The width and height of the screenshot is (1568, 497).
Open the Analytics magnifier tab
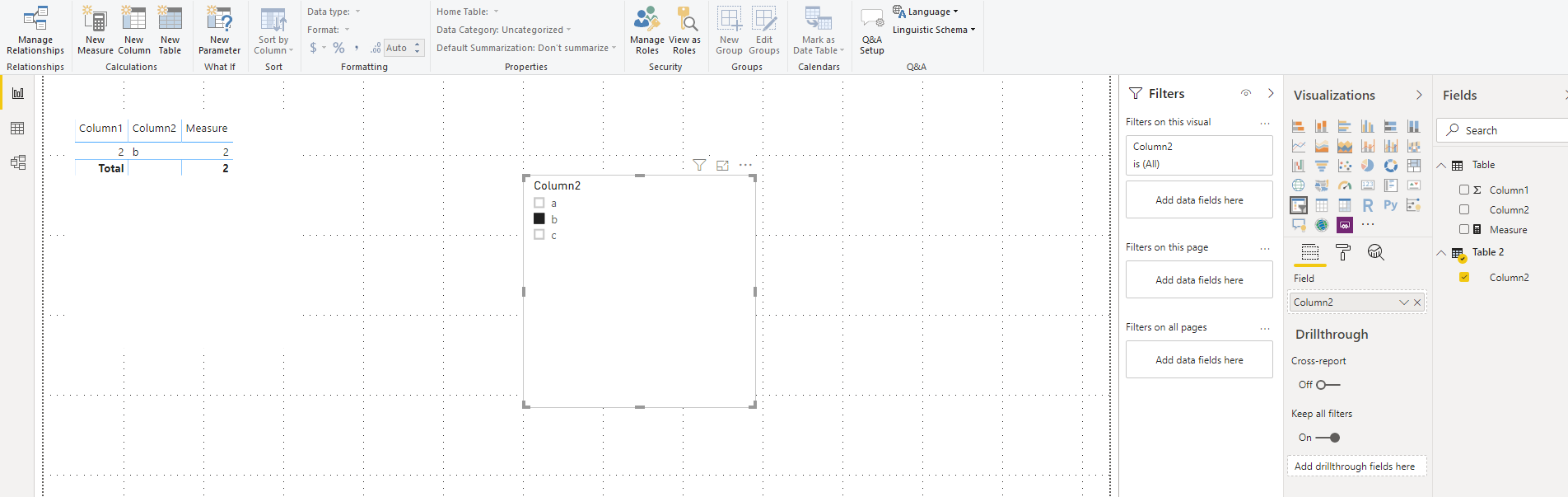click(1376, 252)
